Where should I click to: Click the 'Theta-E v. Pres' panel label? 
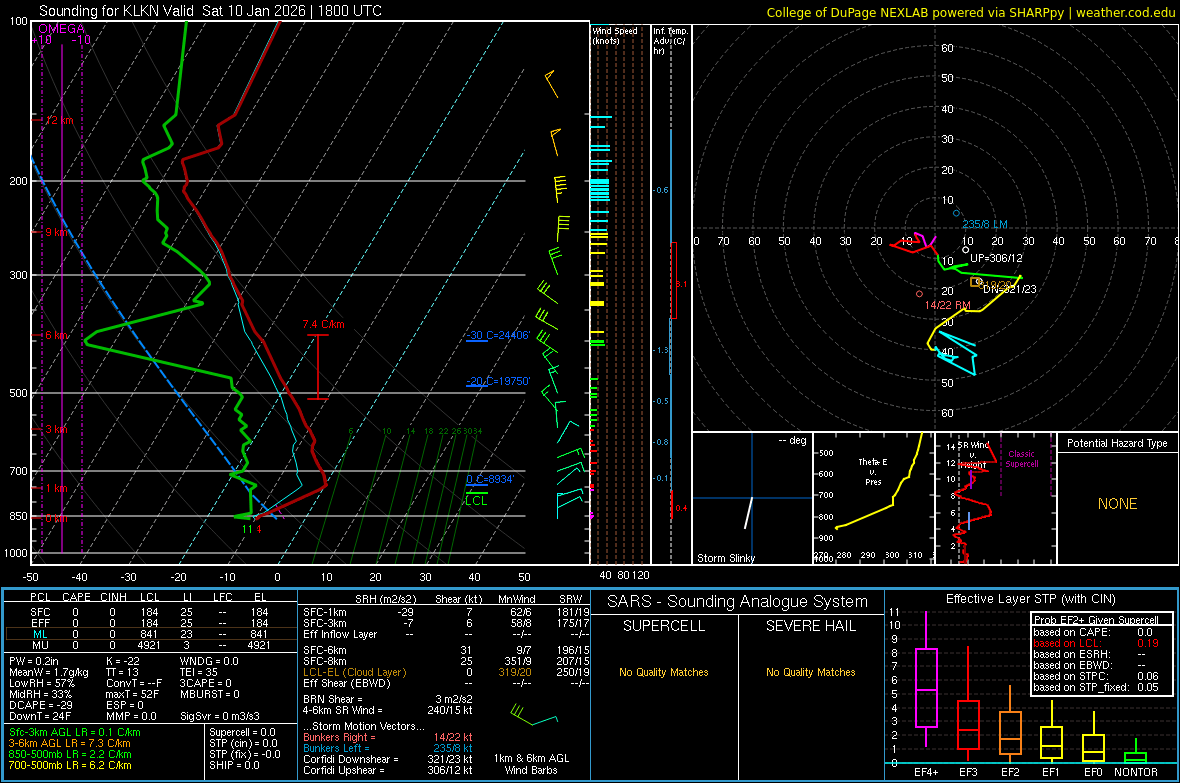pos(873,472)
